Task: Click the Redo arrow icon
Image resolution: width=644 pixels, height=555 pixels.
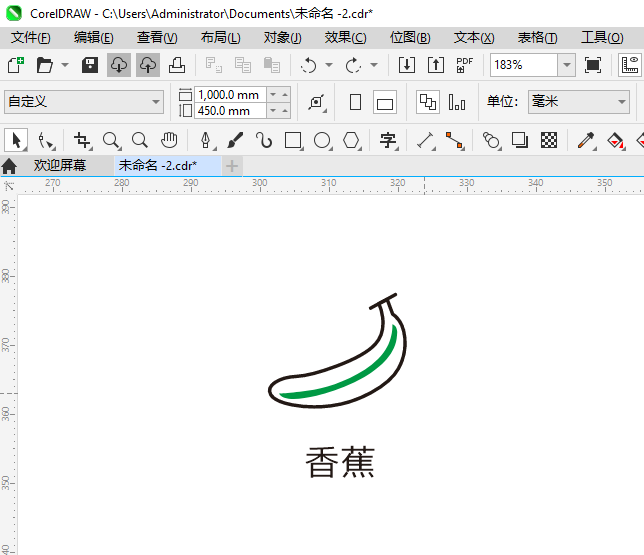Action: [353, 65]
